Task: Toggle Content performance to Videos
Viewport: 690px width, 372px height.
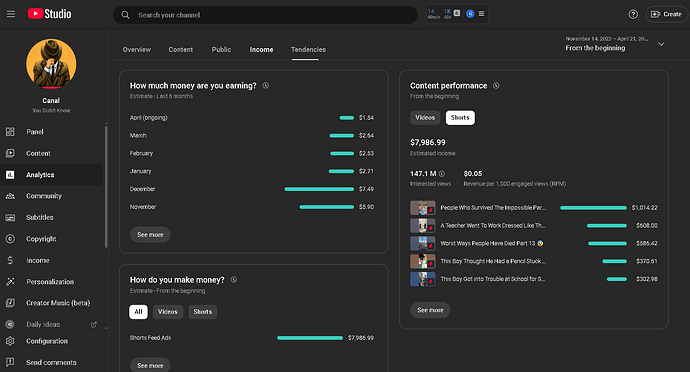Action: tap(425, 118)
